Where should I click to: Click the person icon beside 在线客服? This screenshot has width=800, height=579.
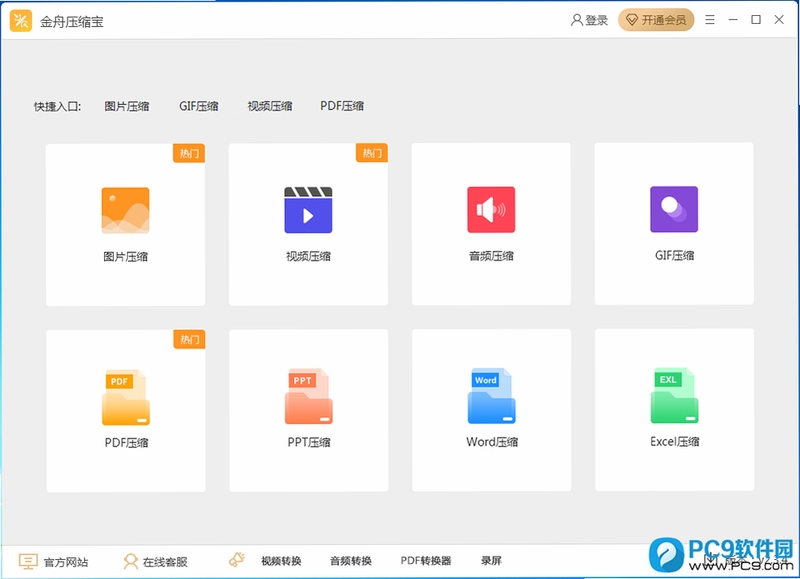coord(131,561)
